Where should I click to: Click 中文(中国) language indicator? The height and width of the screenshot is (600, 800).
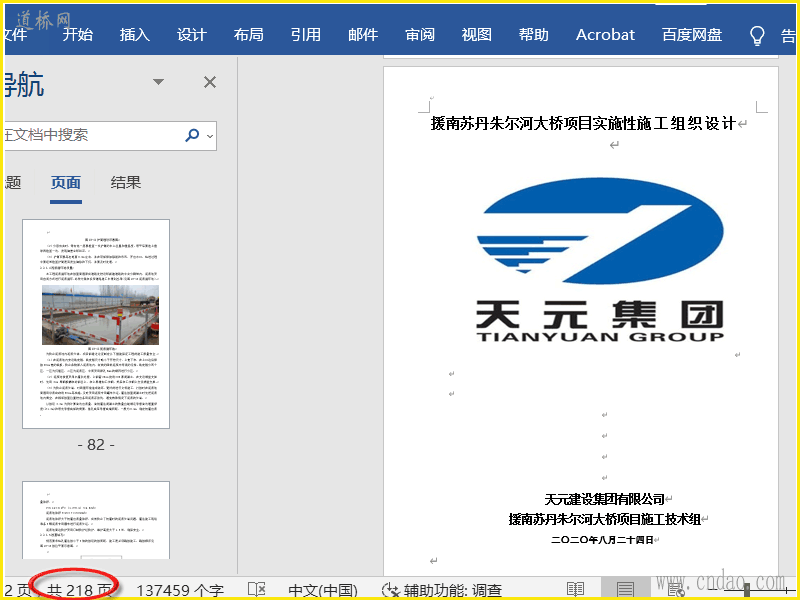(323, 590)
